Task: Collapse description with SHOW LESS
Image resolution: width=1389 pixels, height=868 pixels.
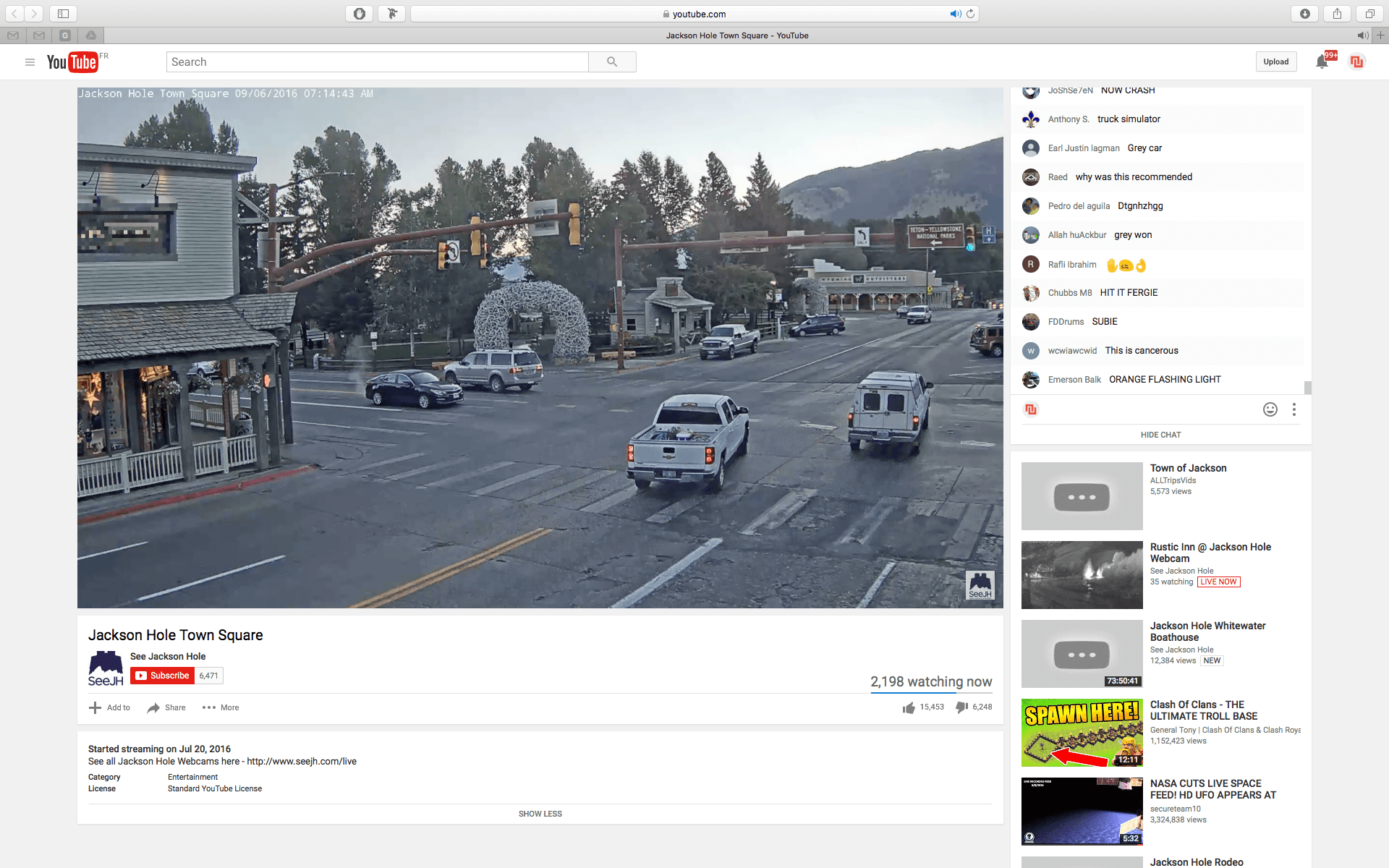Action: click(x=540, y=814)
